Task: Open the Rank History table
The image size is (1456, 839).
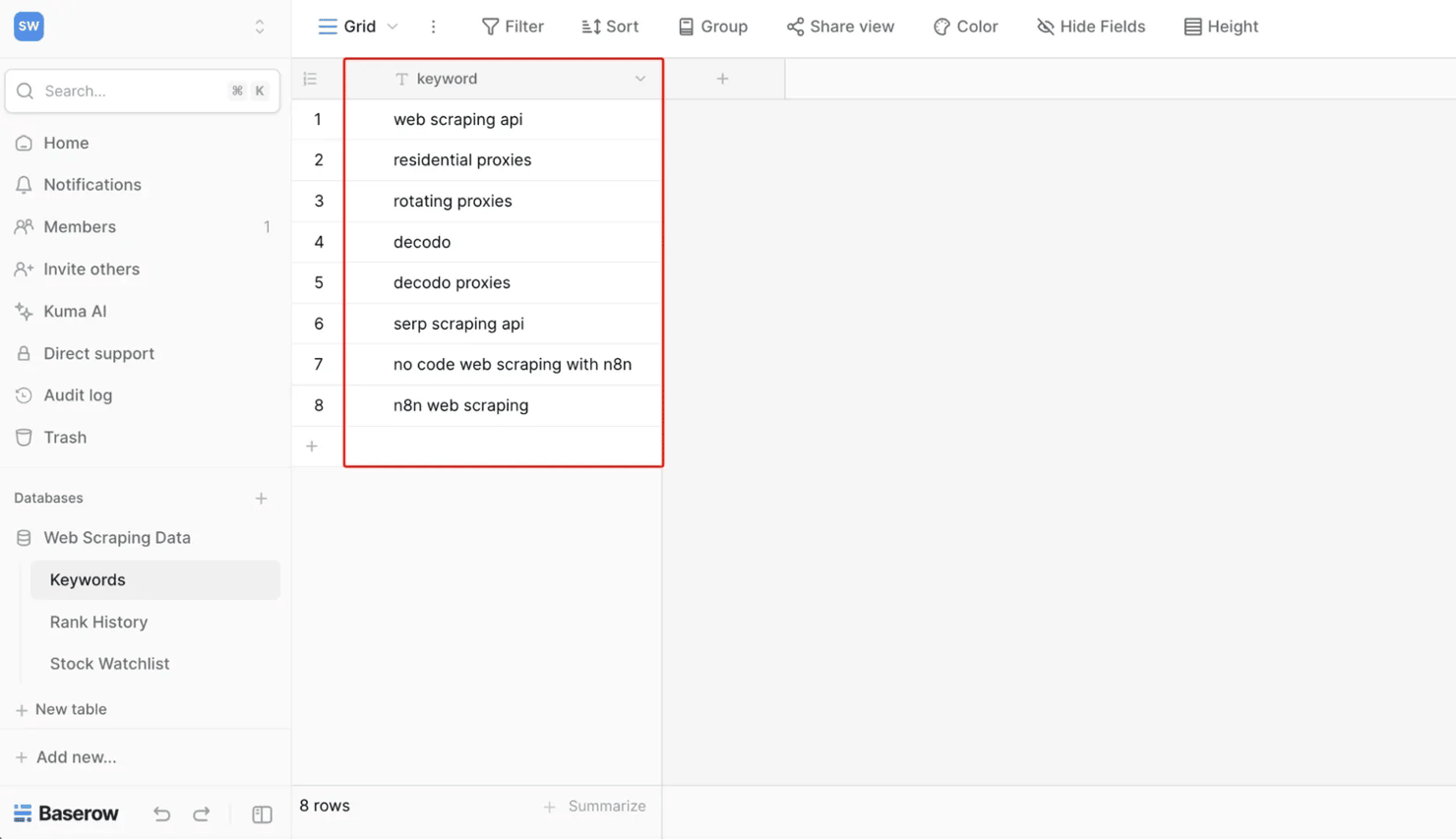Action: tap(98, 623)
